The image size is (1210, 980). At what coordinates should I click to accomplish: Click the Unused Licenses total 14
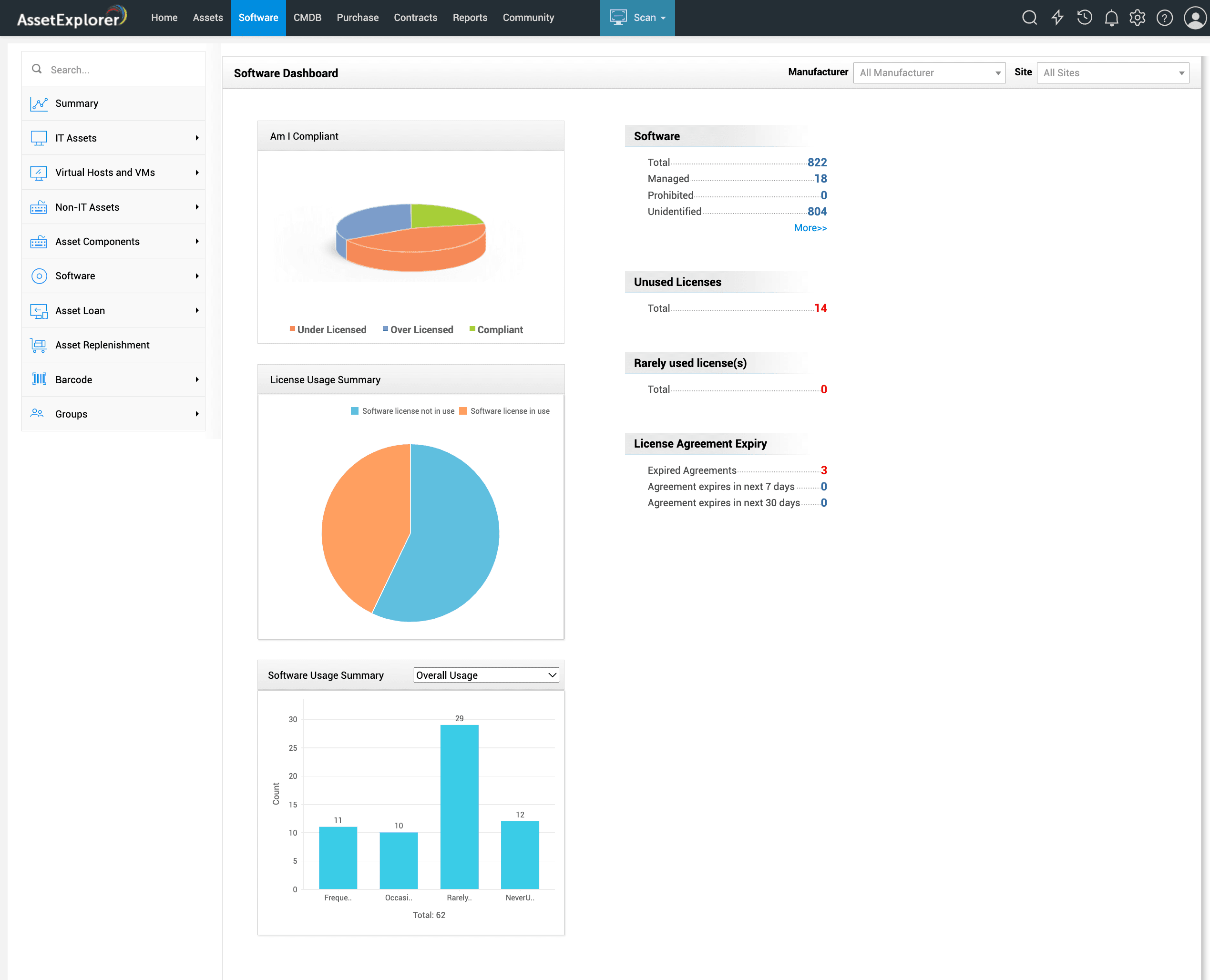coord(820,308)
